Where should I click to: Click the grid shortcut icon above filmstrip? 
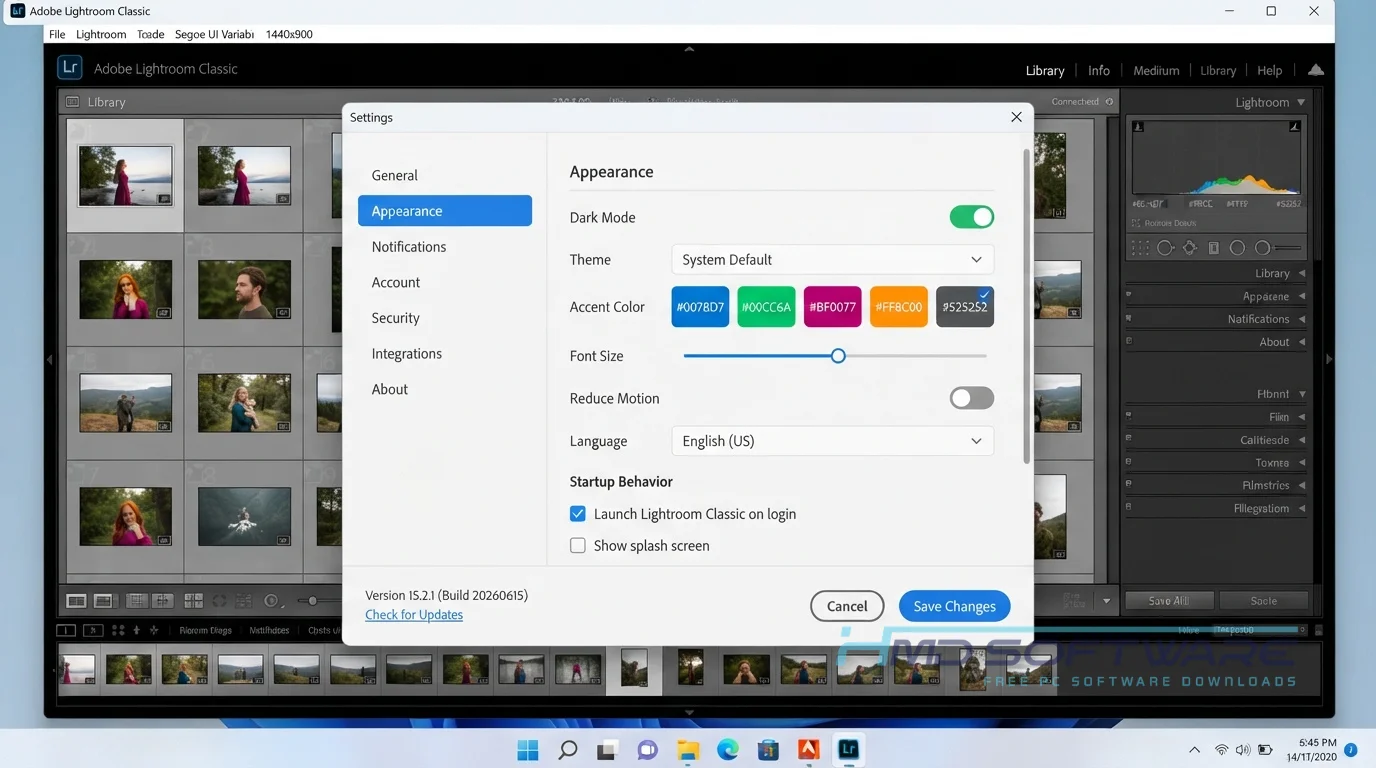click(x=118, y=630)
